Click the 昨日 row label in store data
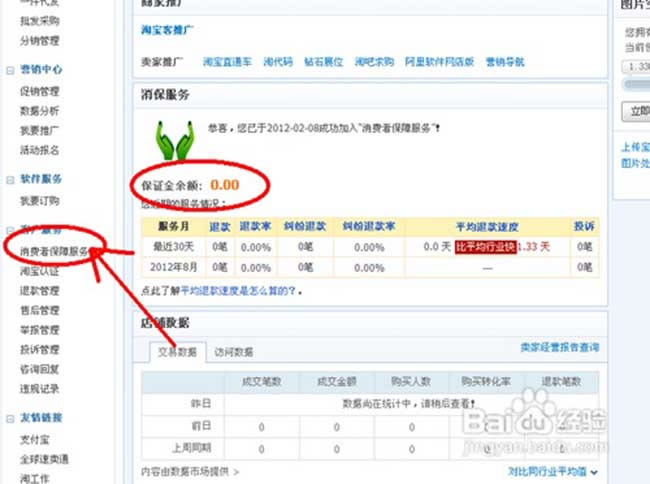Viewport: 650px width, 484px height. click(x=201, y=403)
